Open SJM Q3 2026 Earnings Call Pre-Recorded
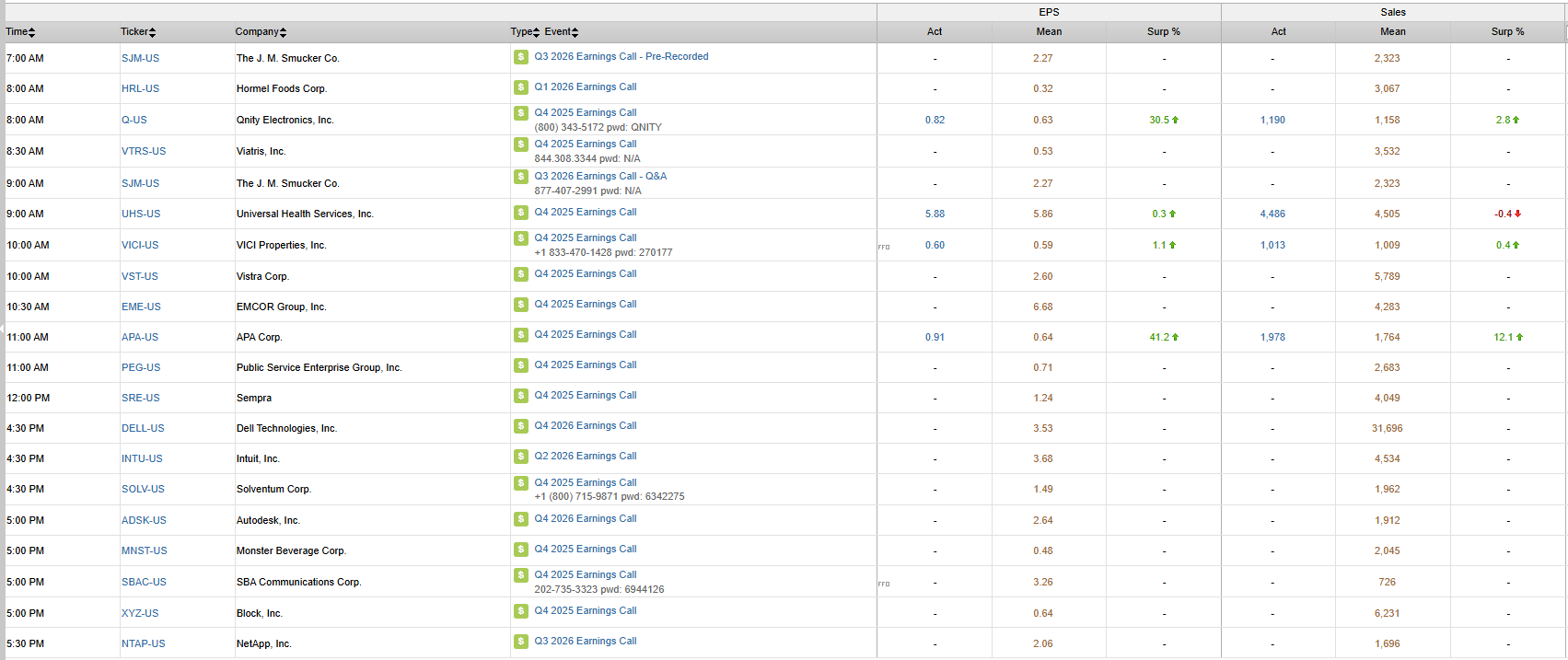This screenshot has height=660, width=1568. 621,57
